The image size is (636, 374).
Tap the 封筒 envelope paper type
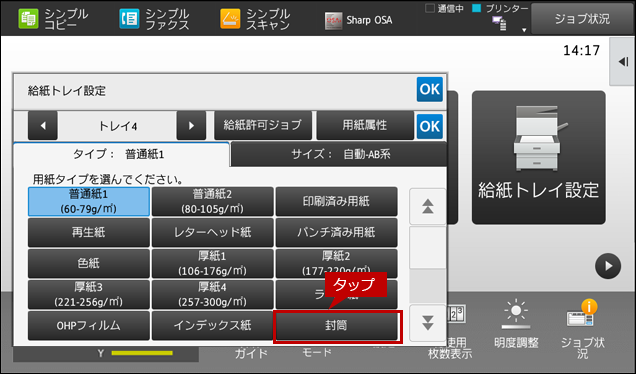[336, 325]
